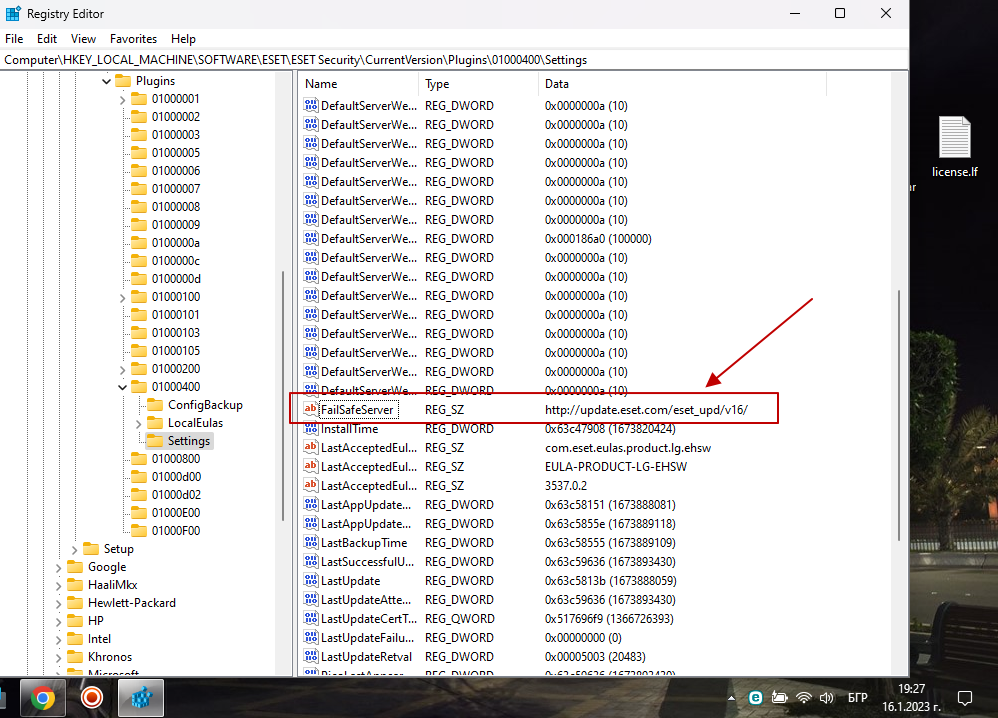Viewport: 998px width, 718px height.
Task: Select the 01000800 folder icon
Action: [x=139, y=459]
